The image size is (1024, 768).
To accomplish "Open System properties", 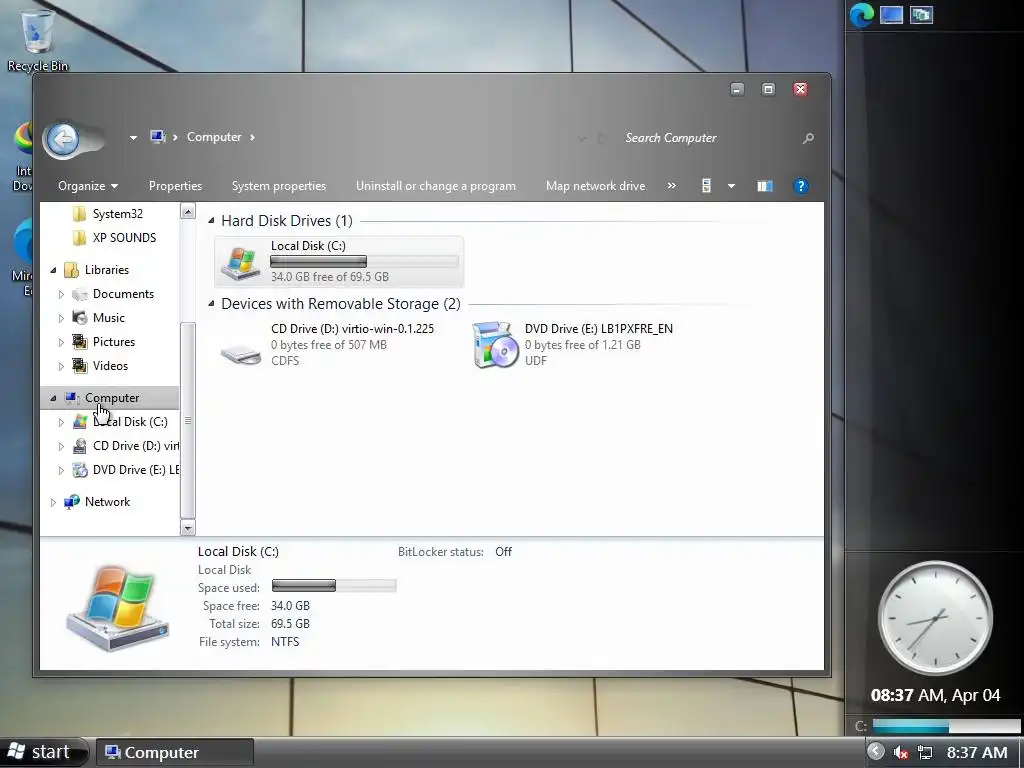I will tap(279, 186).
